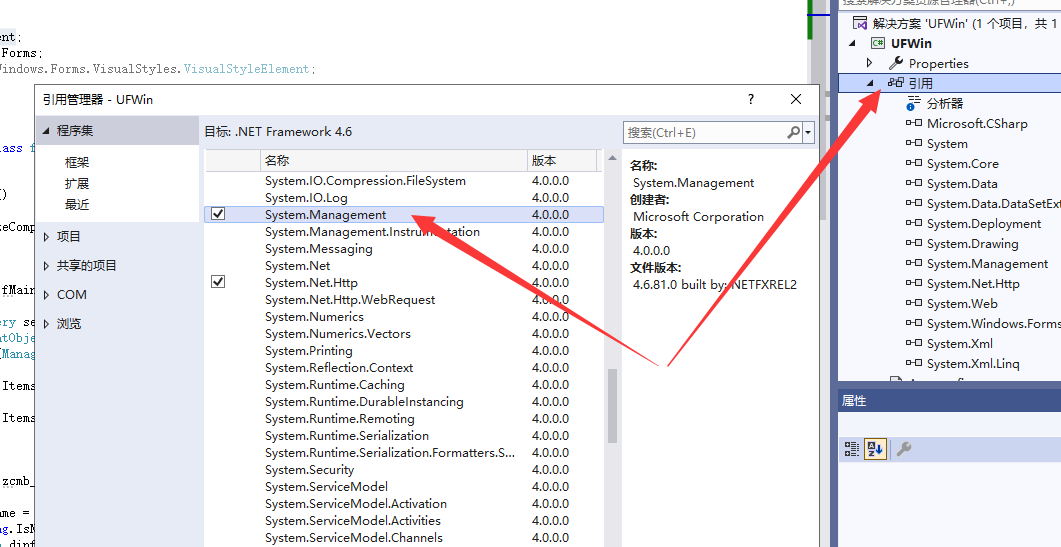1061x547 pixels.
Task: Uncheck the System.Management assembly checkbox
Action: click(x=218, y=215)
